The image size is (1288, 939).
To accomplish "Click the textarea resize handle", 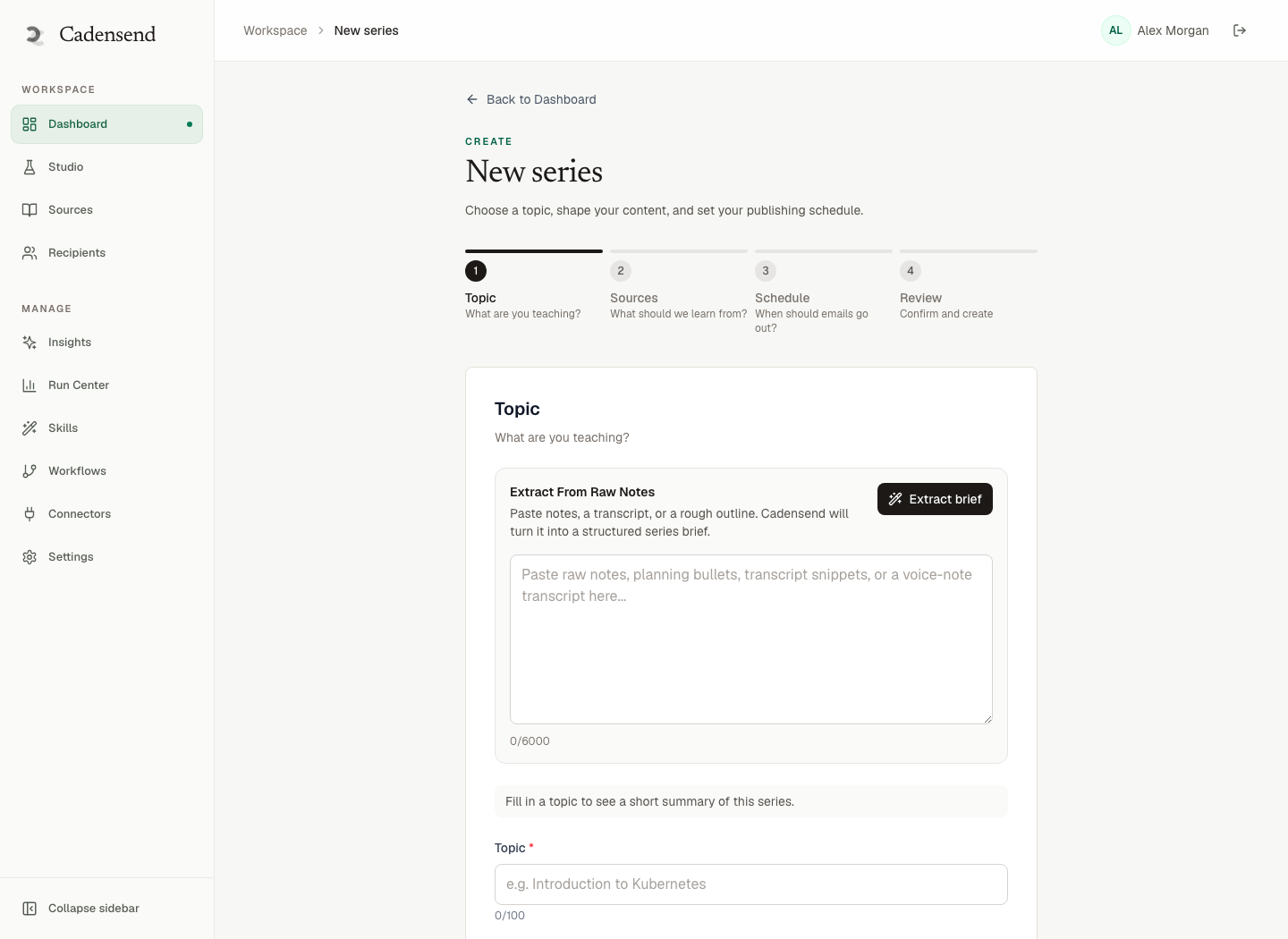I will click(987, 719).
